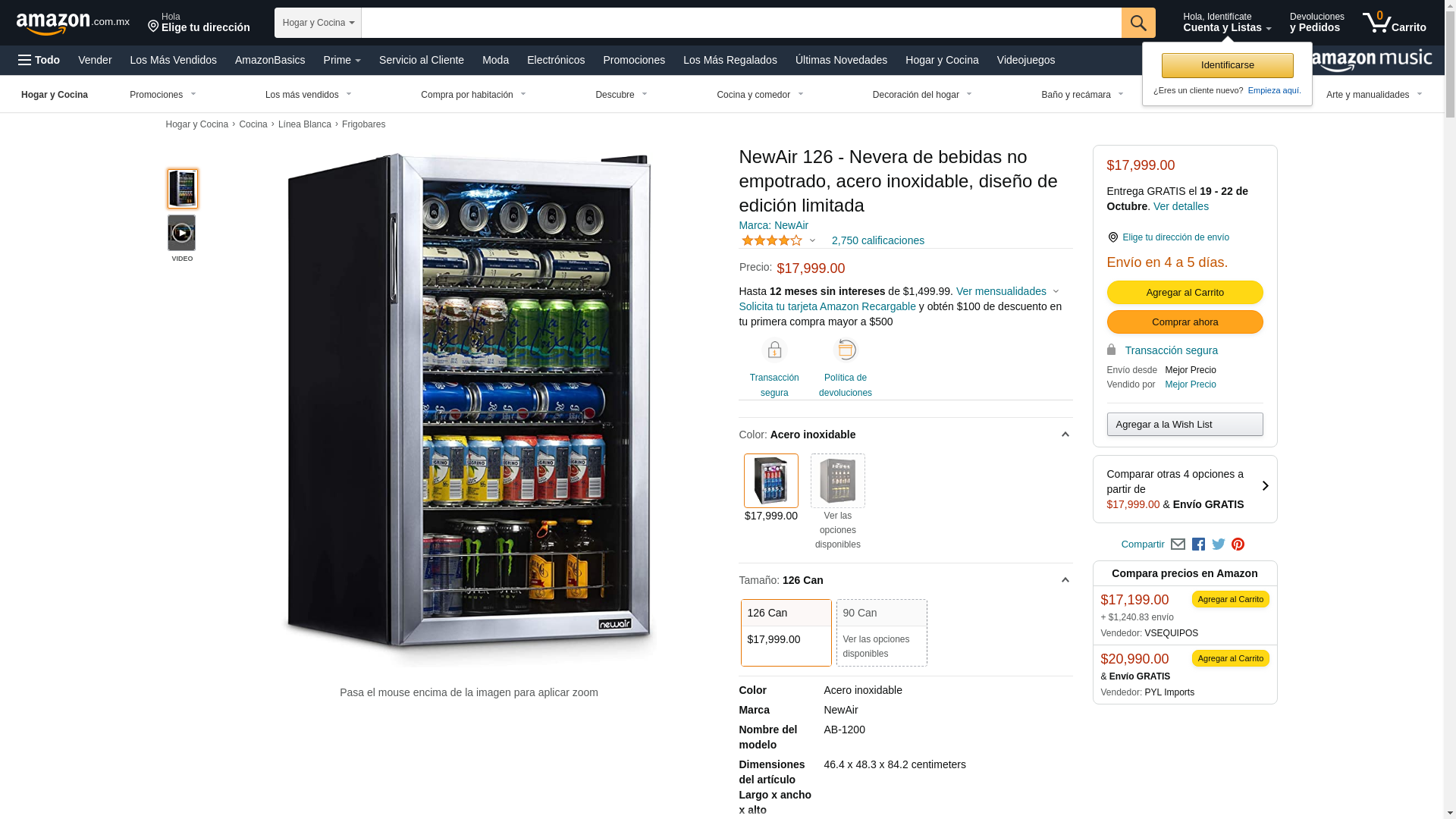Viewport: 1456px width, 819px height.
Task: Click the search magnifier button
Action: click(x=1138, y=23)
